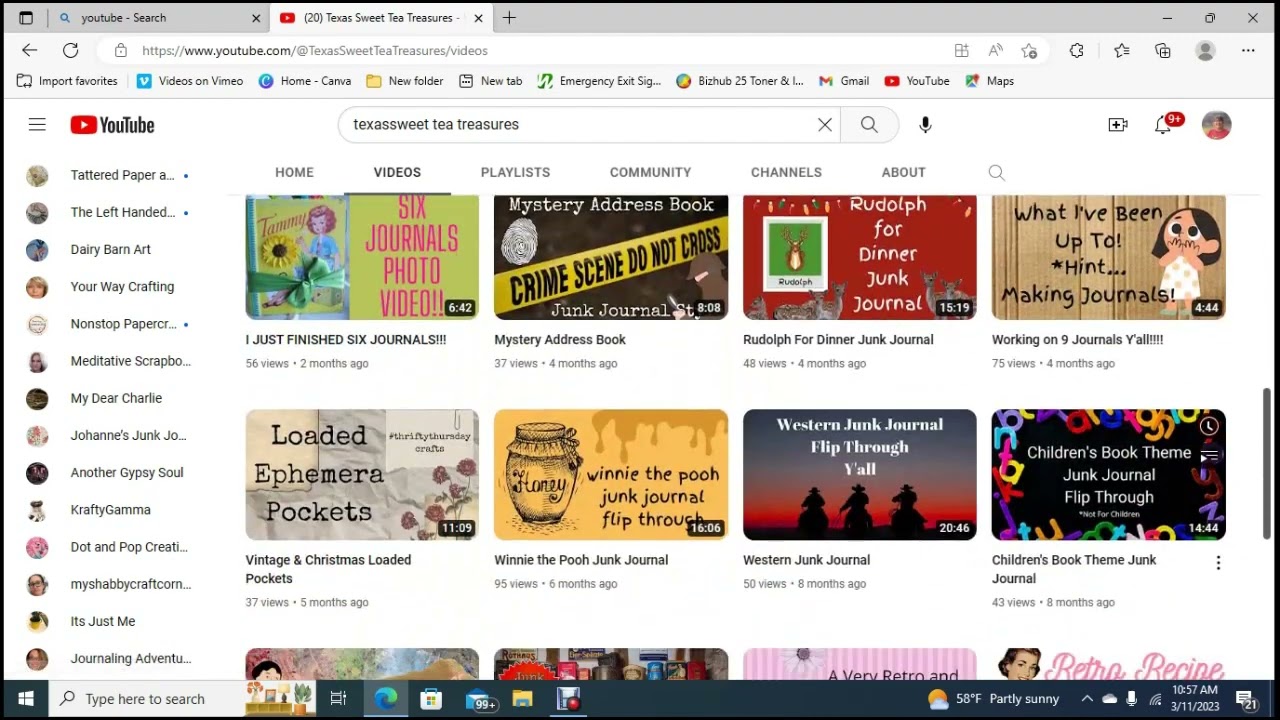Open the ABOUT channel tab
This screenshot has height=720, width=1280.
click(x=903, y=173)
